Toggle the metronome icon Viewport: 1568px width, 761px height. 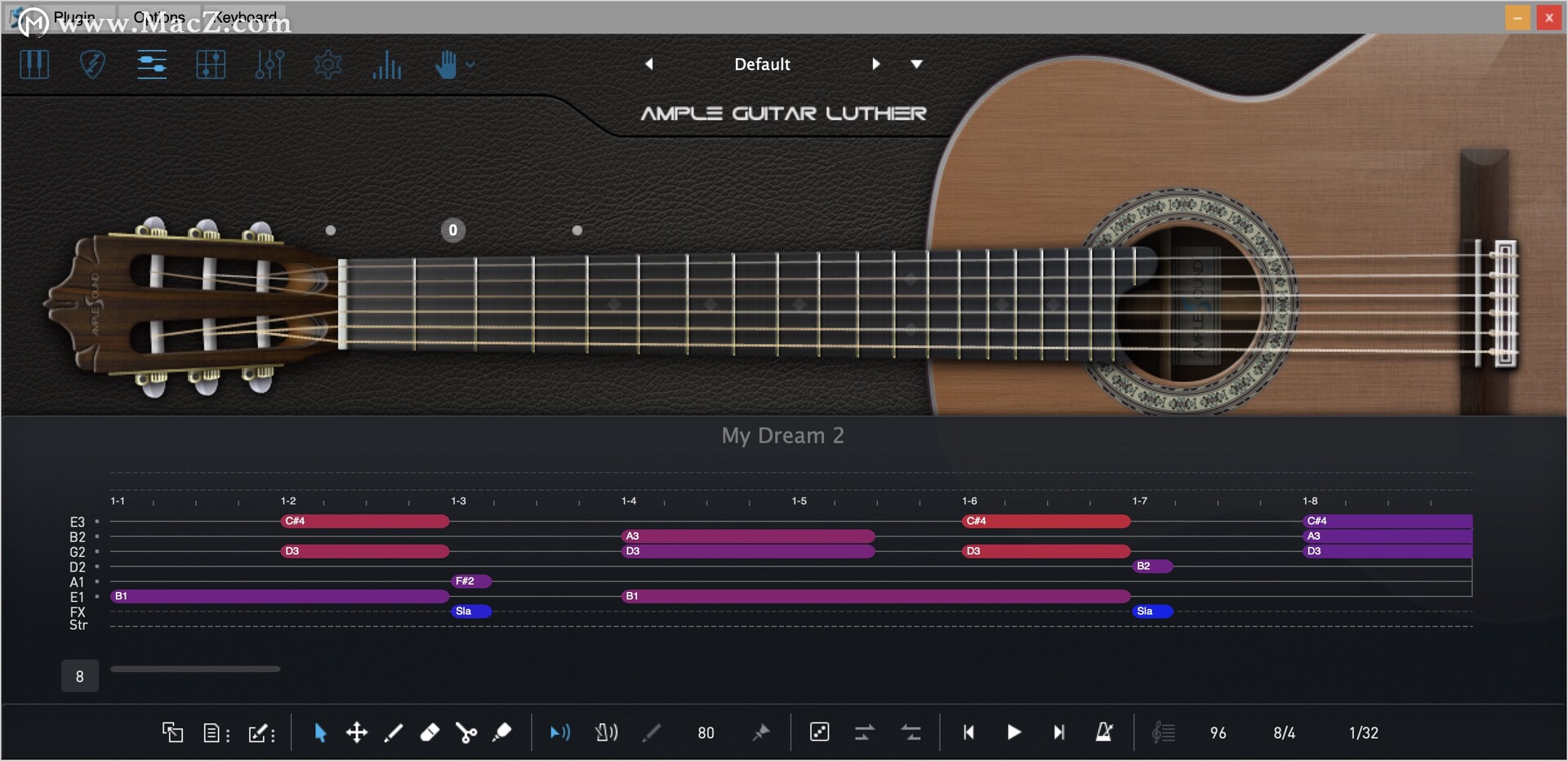[1104, 732]
